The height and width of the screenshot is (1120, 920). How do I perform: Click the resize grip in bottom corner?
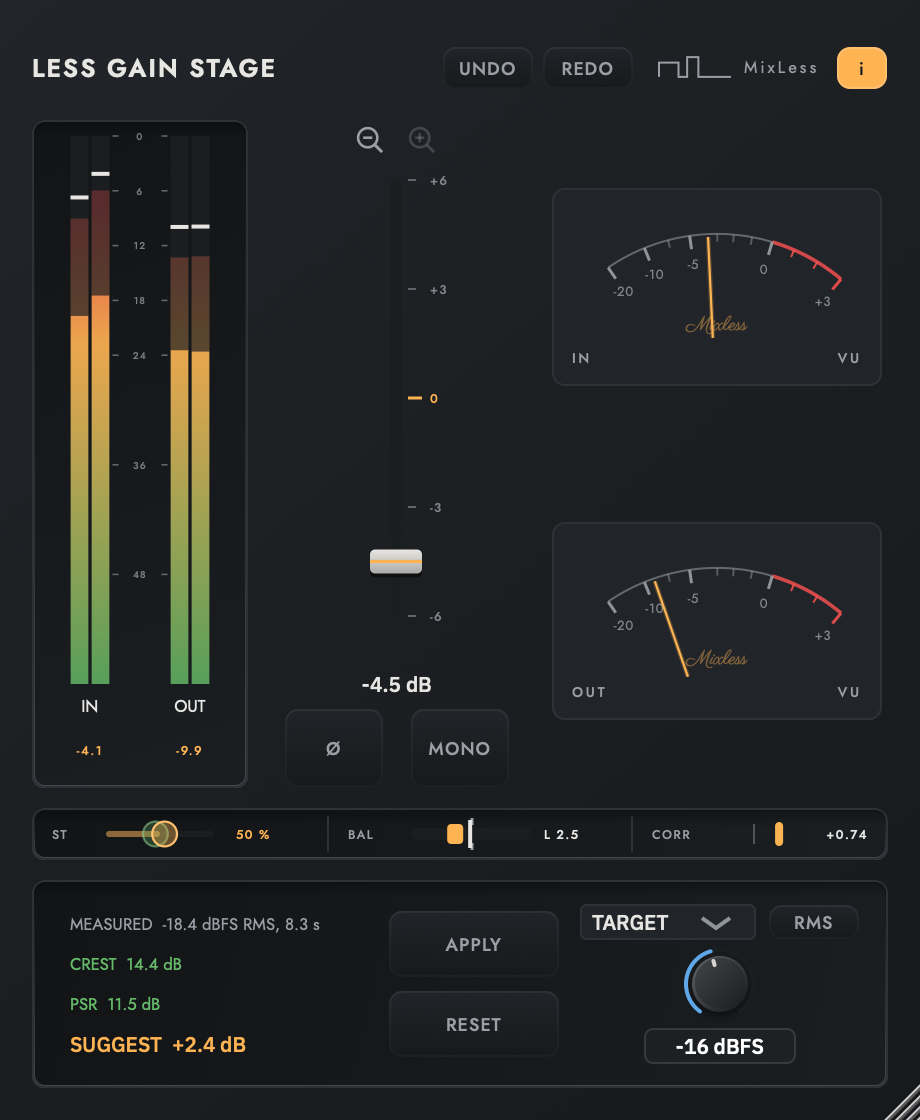(x=904, y=1104)
